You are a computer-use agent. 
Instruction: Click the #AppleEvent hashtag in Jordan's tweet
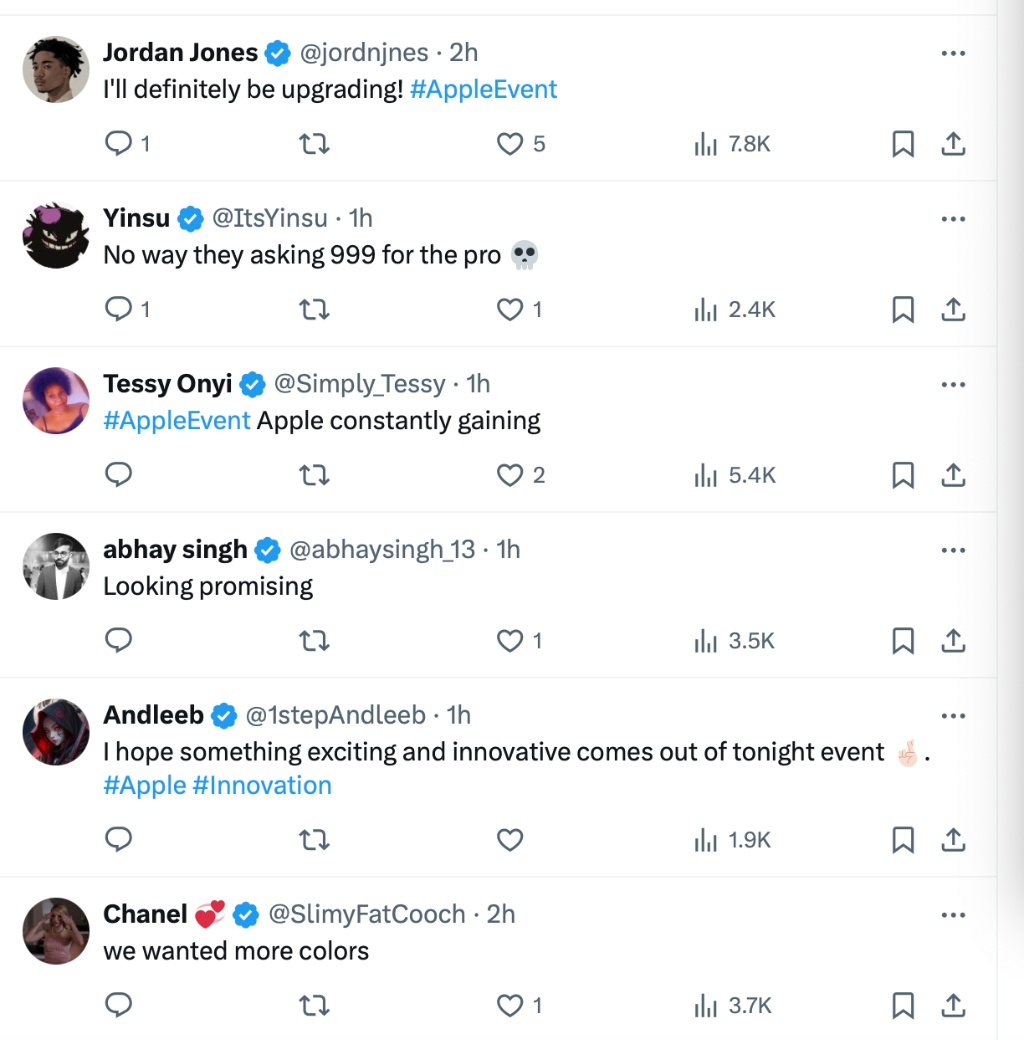(x=483, y=89)
